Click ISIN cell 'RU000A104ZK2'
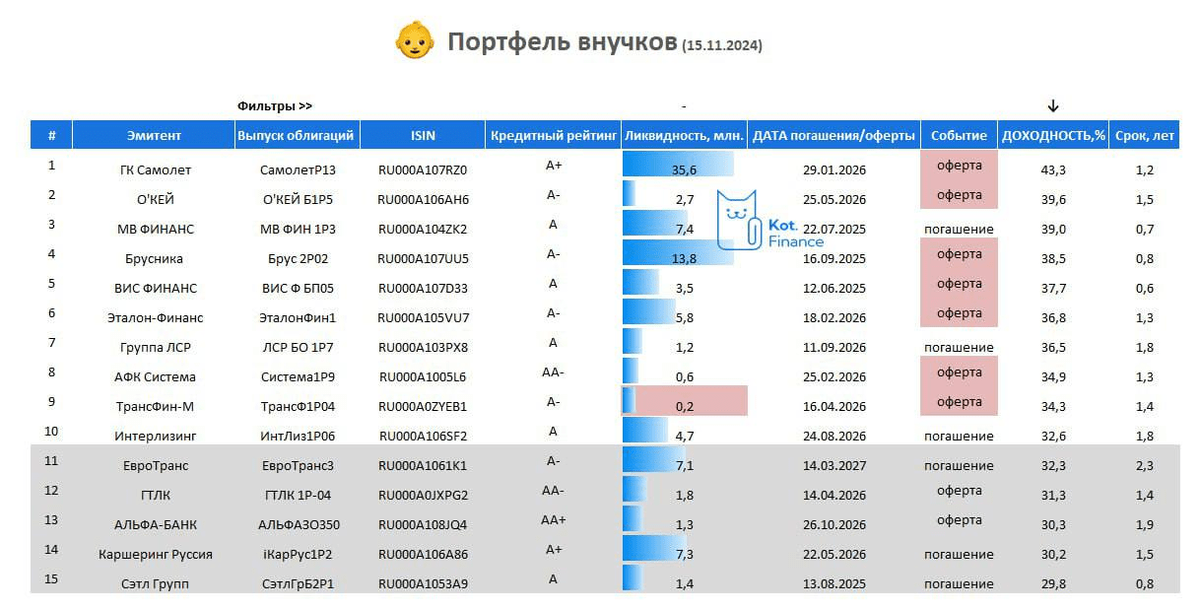 [423, 229]
